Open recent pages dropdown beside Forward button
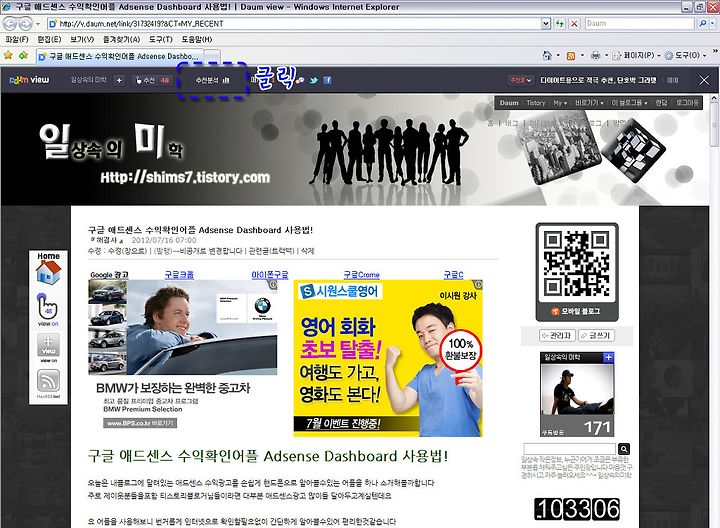Image resolution: width=720 pixels, height=528 pixels. click(38, 23)
